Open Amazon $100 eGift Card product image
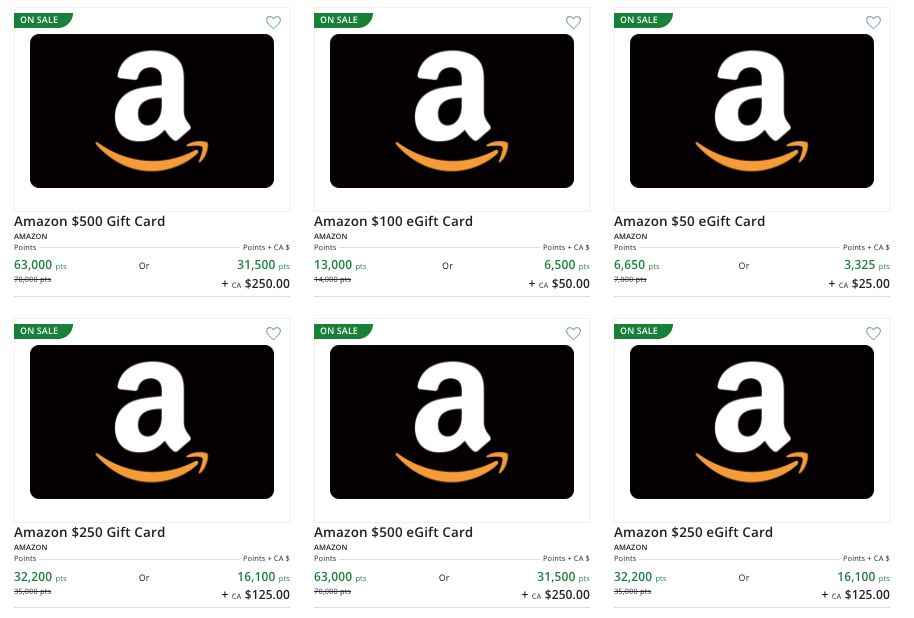 (x=452, y=111)
